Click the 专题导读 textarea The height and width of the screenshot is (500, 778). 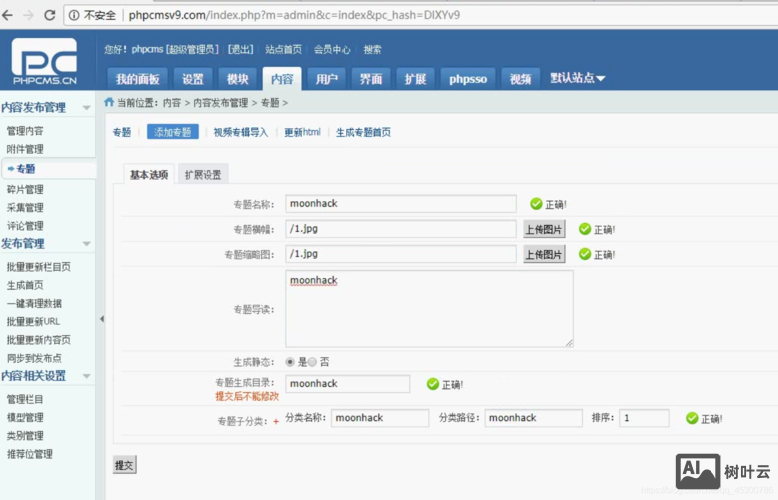click(429, 309)
